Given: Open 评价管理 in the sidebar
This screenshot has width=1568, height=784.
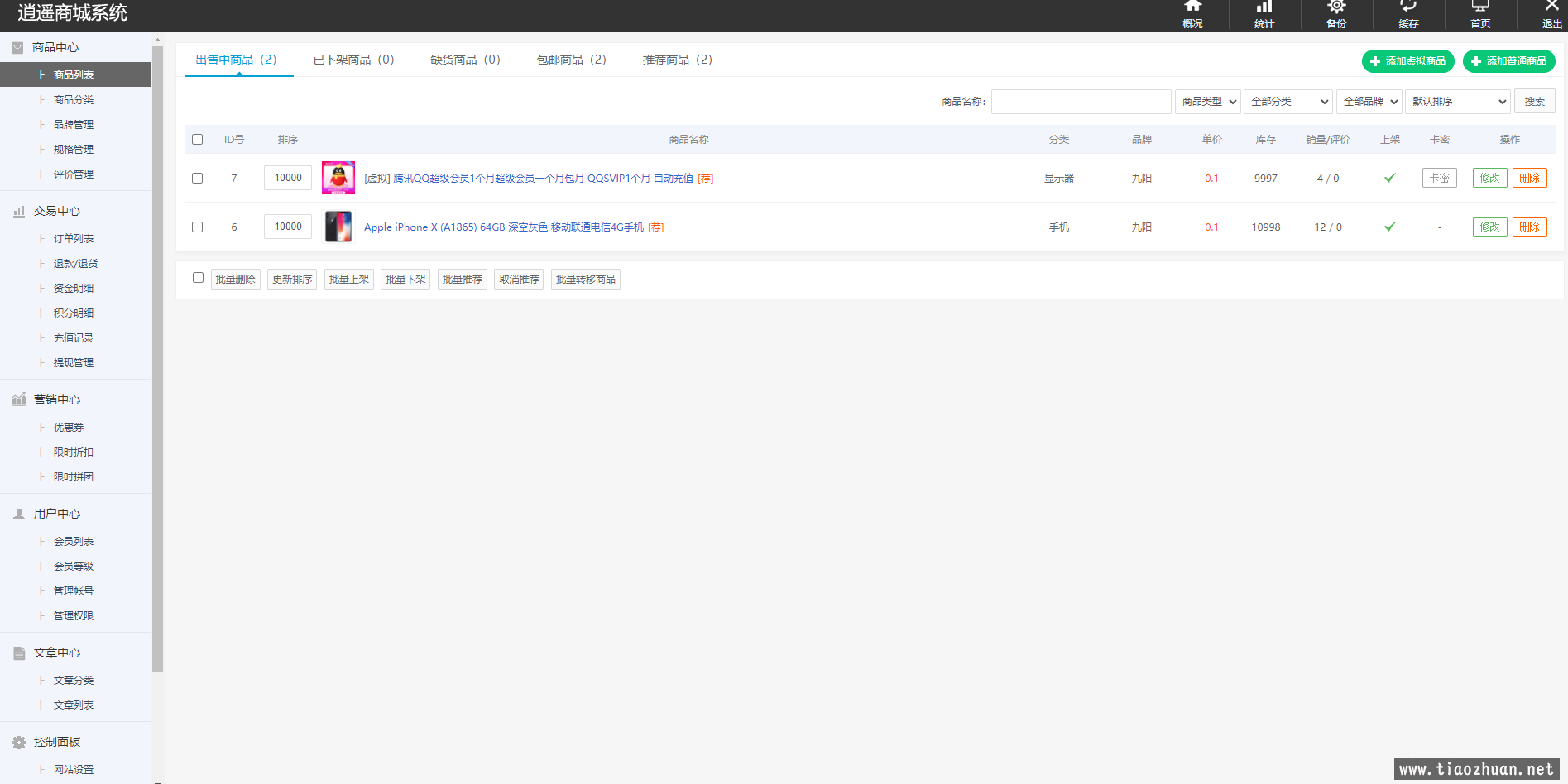Looking at the screenshot, I should coord(75,174).
